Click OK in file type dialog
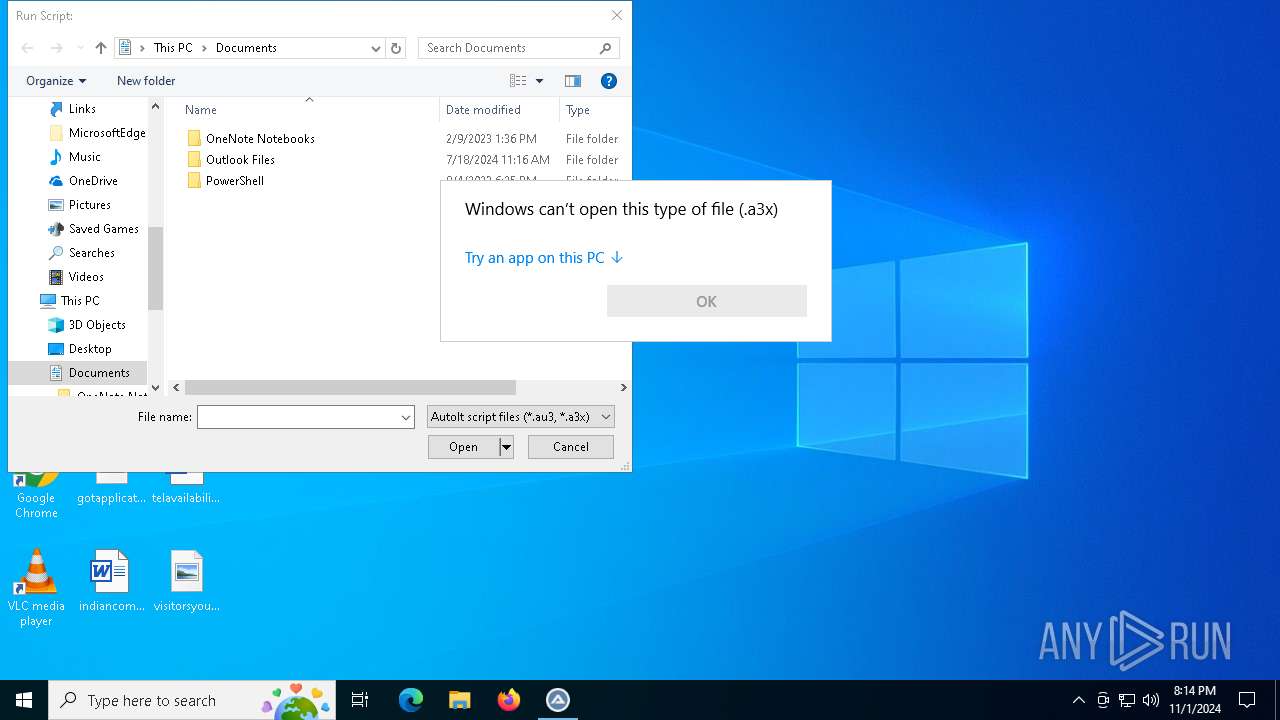This screenshot has width=1280, height=720. point(707,301)
